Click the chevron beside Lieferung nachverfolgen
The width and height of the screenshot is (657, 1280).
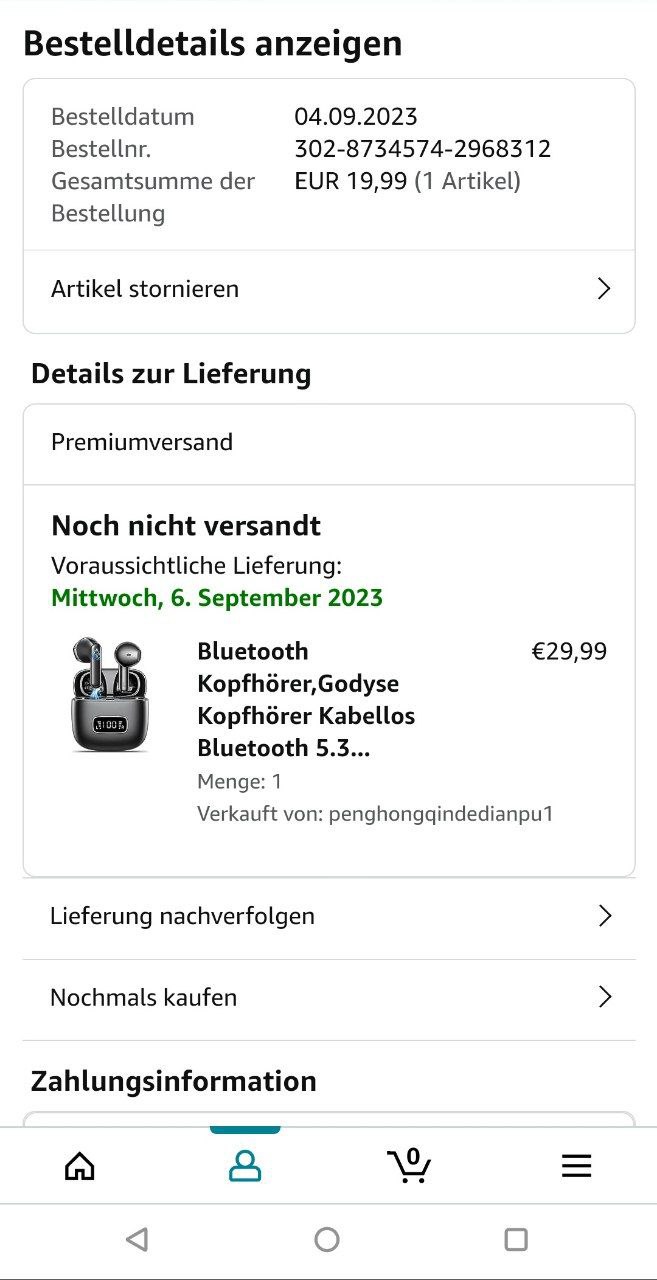pyautogui.click(x=604, y=916)
